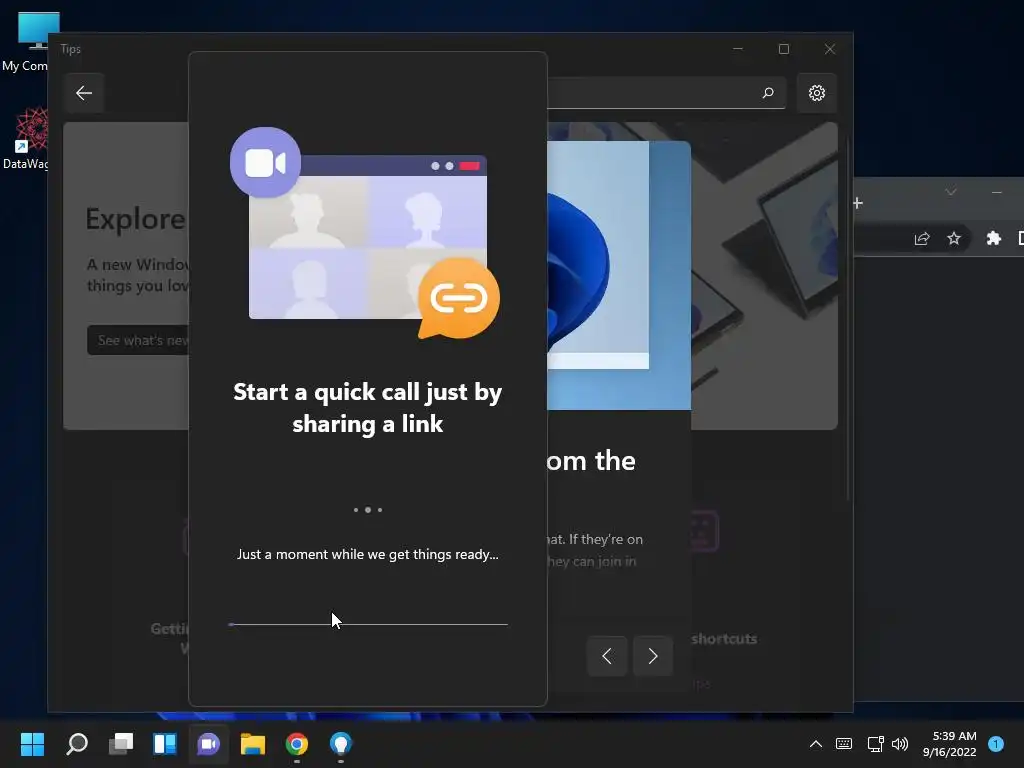The width and height of the screenshot is (1024, 768).
Task: Open Widgets from the taskbar
Action: click(x=165, y=744)
